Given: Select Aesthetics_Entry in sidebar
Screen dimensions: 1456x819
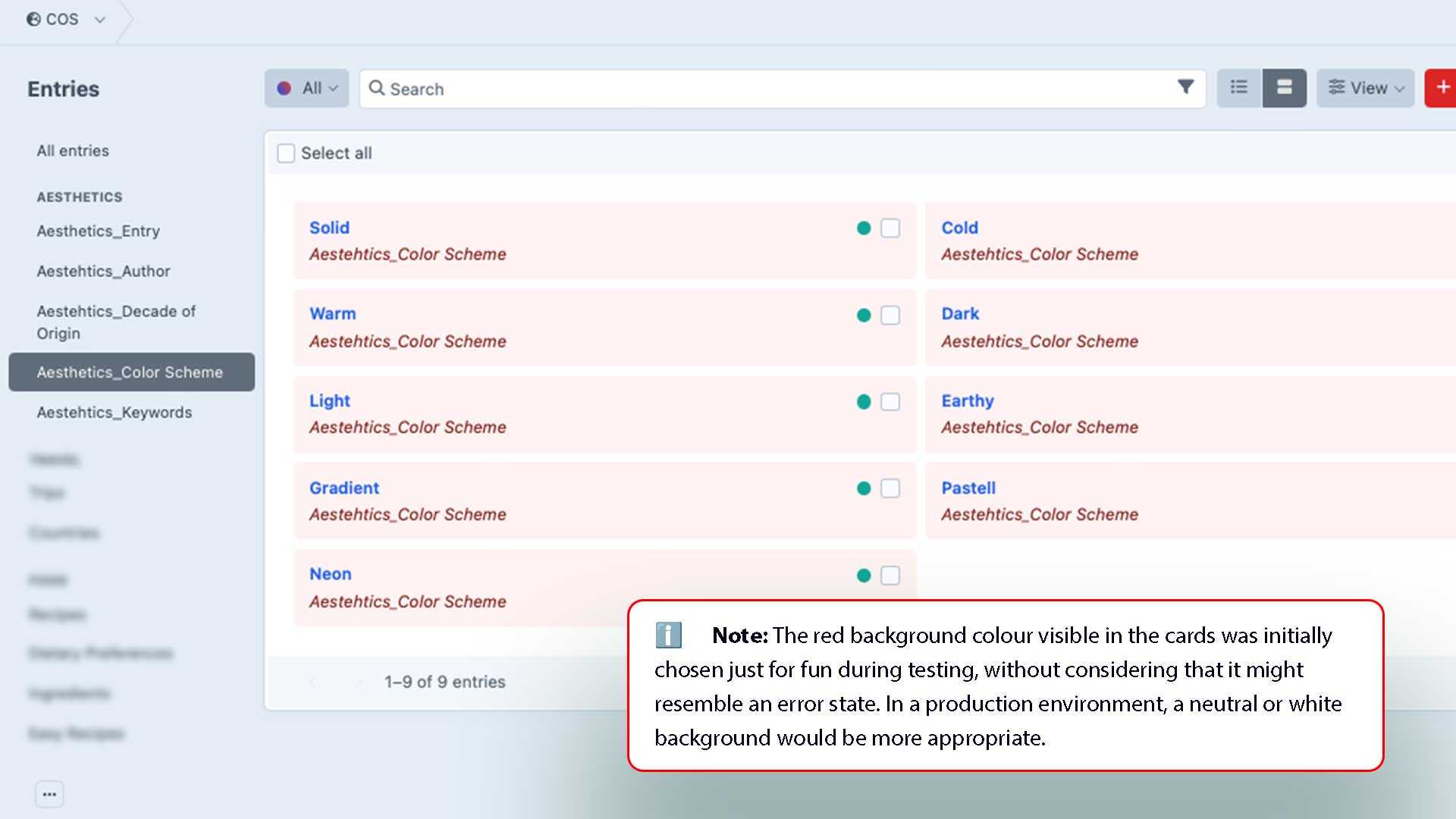Looking at the screenshot, I should (99, 231).
